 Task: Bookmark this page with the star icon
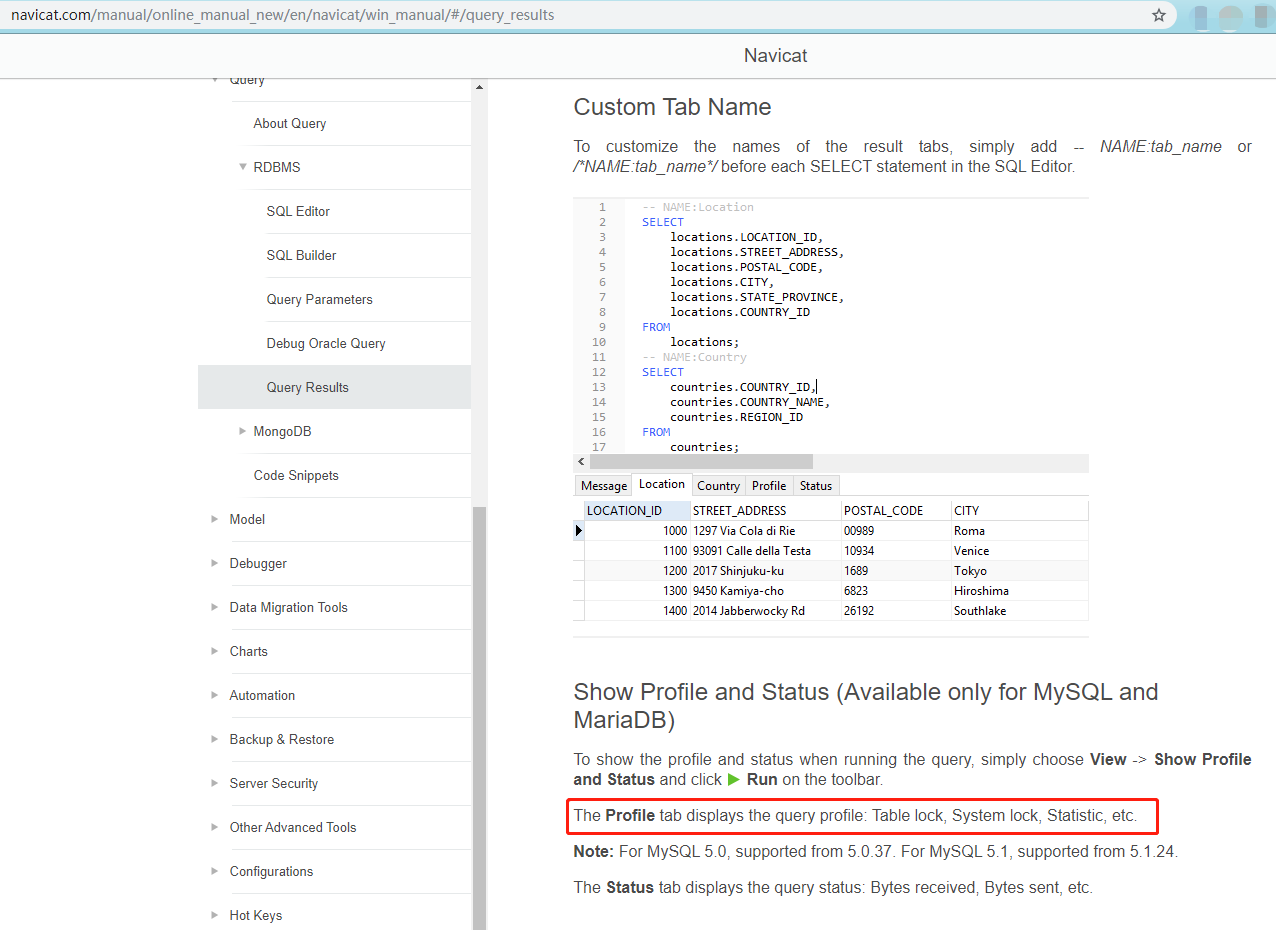point(1159,15)
